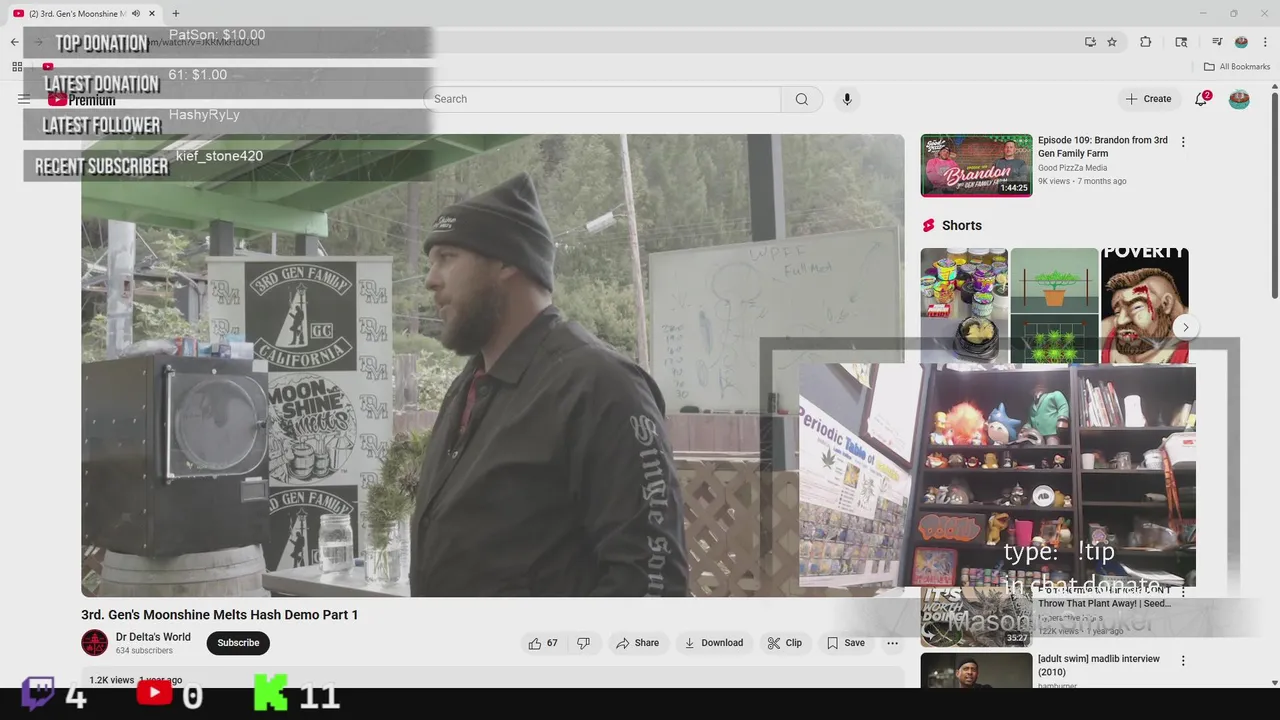The height and width of the screenshot is (720, 1280).
Task: Dislike the video with thumbs down
Action: 583,643
